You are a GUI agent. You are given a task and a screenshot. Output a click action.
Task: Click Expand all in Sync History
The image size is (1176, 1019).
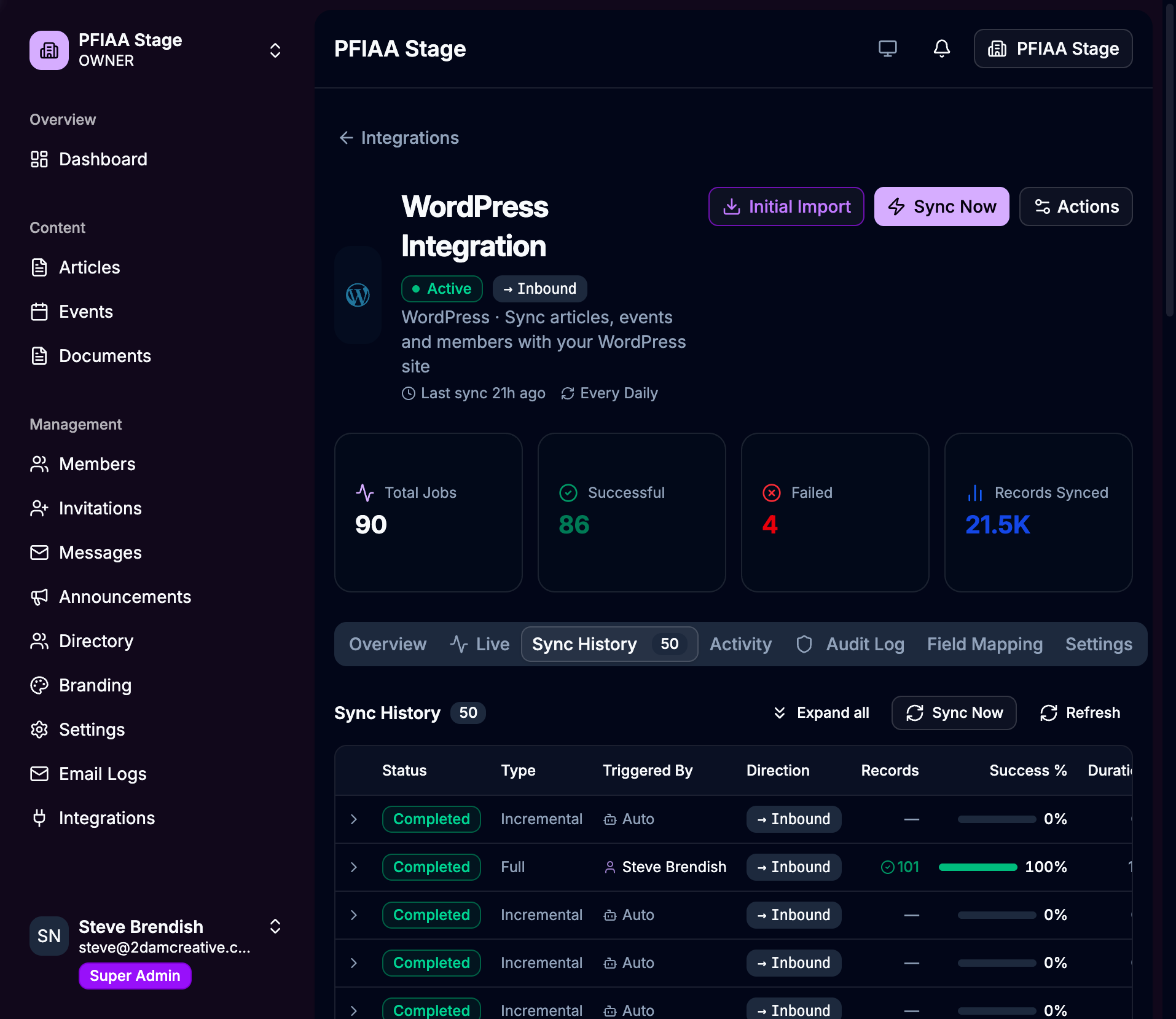(x=821, y=713)
